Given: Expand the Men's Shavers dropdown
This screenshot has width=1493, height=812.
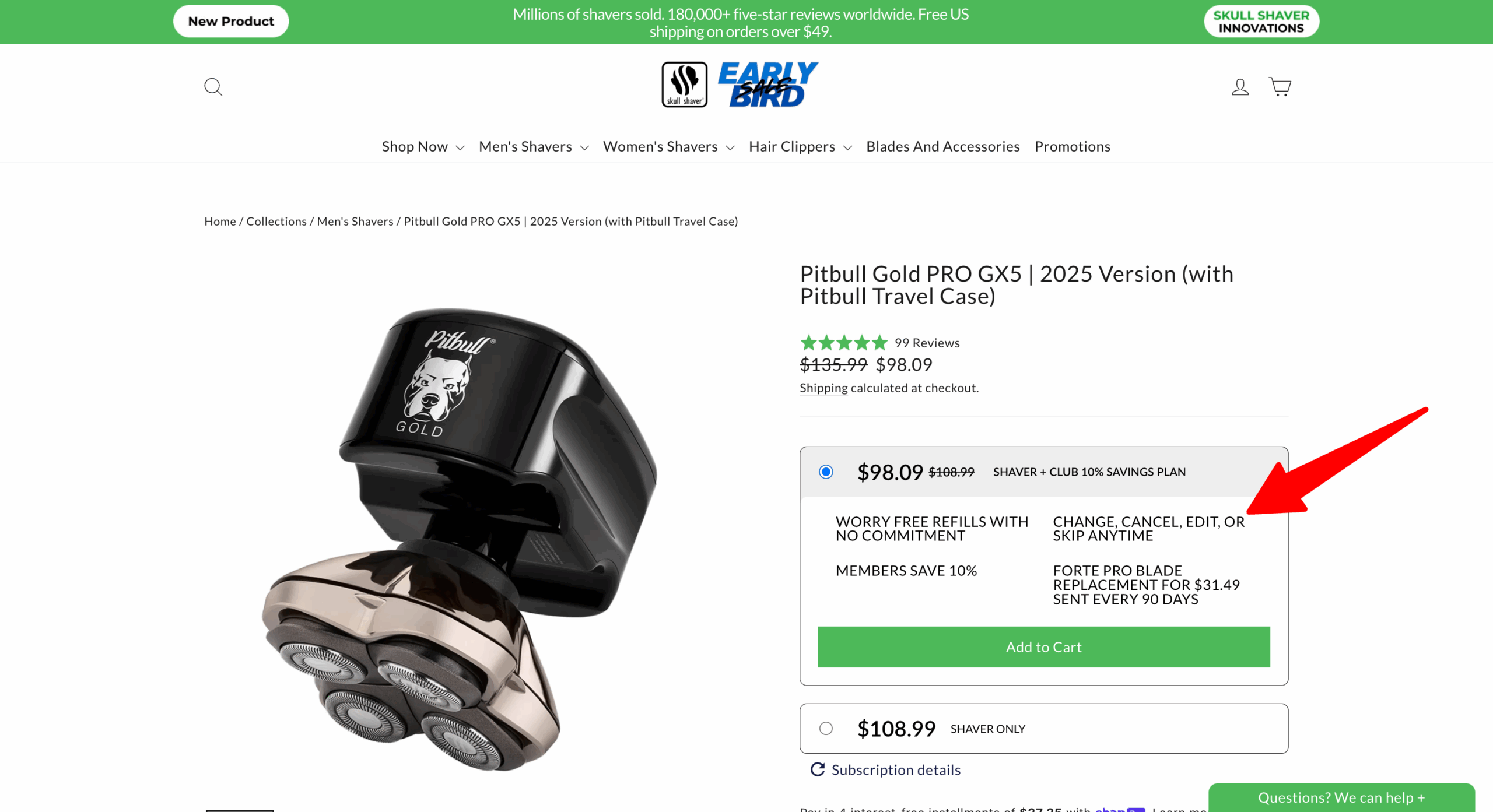Looking at the screenshot, I should (x=534, y=146).
